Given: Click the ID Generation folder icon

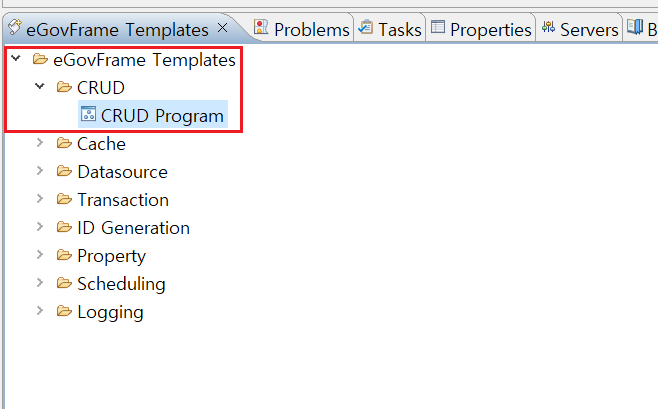Looking at the screenshot, I should pos(65,227).
